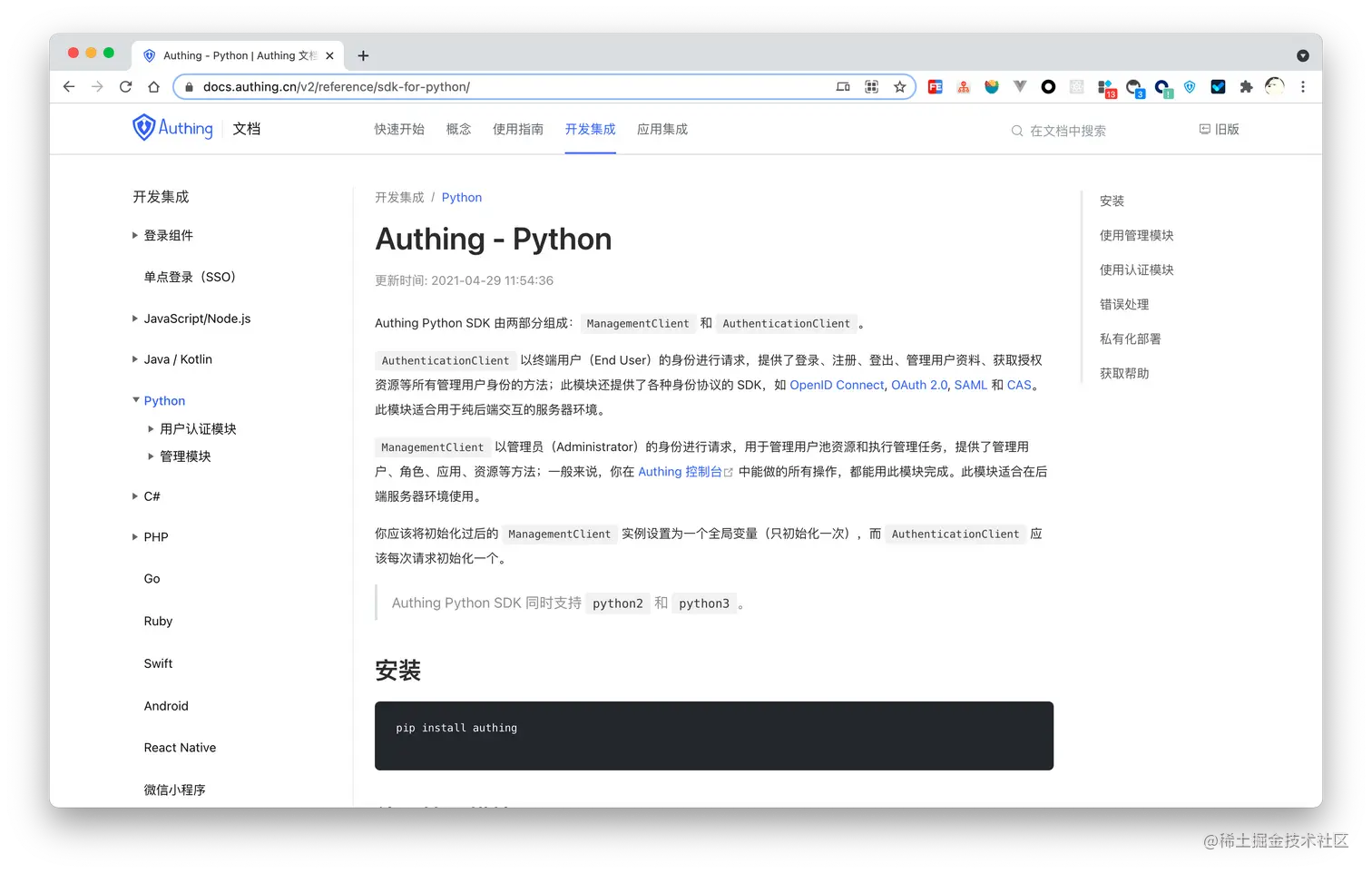1372x873 pixels.
Task: Expand the C# sidebar section
Action: pyautogui.click(x=135, y=496)
